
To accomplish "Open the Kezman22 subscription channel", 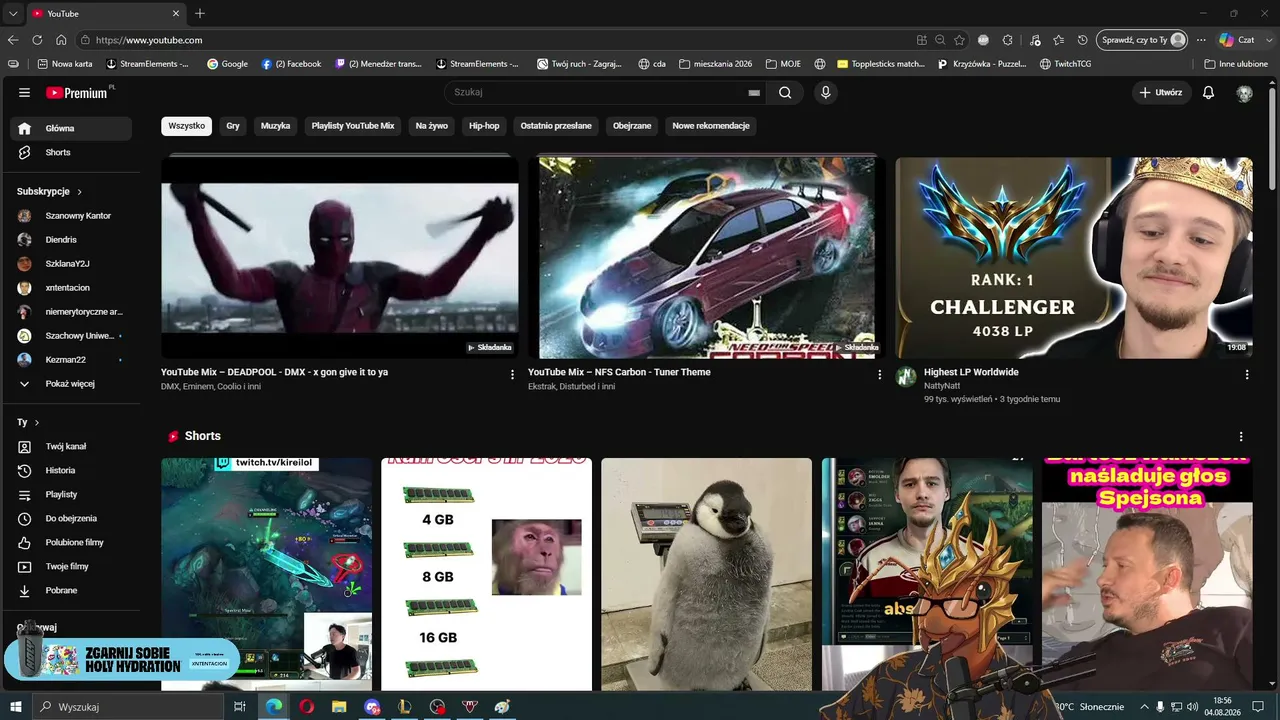I will pyautogui.click(x=70, y=360).
